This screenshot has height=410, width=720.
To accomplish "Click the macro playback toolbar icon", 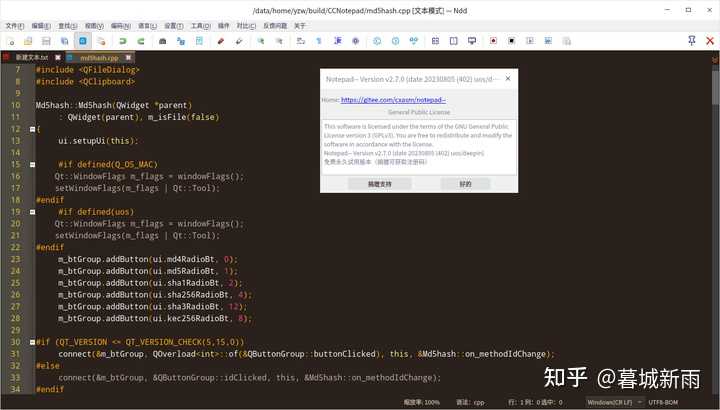I will 530,41.
